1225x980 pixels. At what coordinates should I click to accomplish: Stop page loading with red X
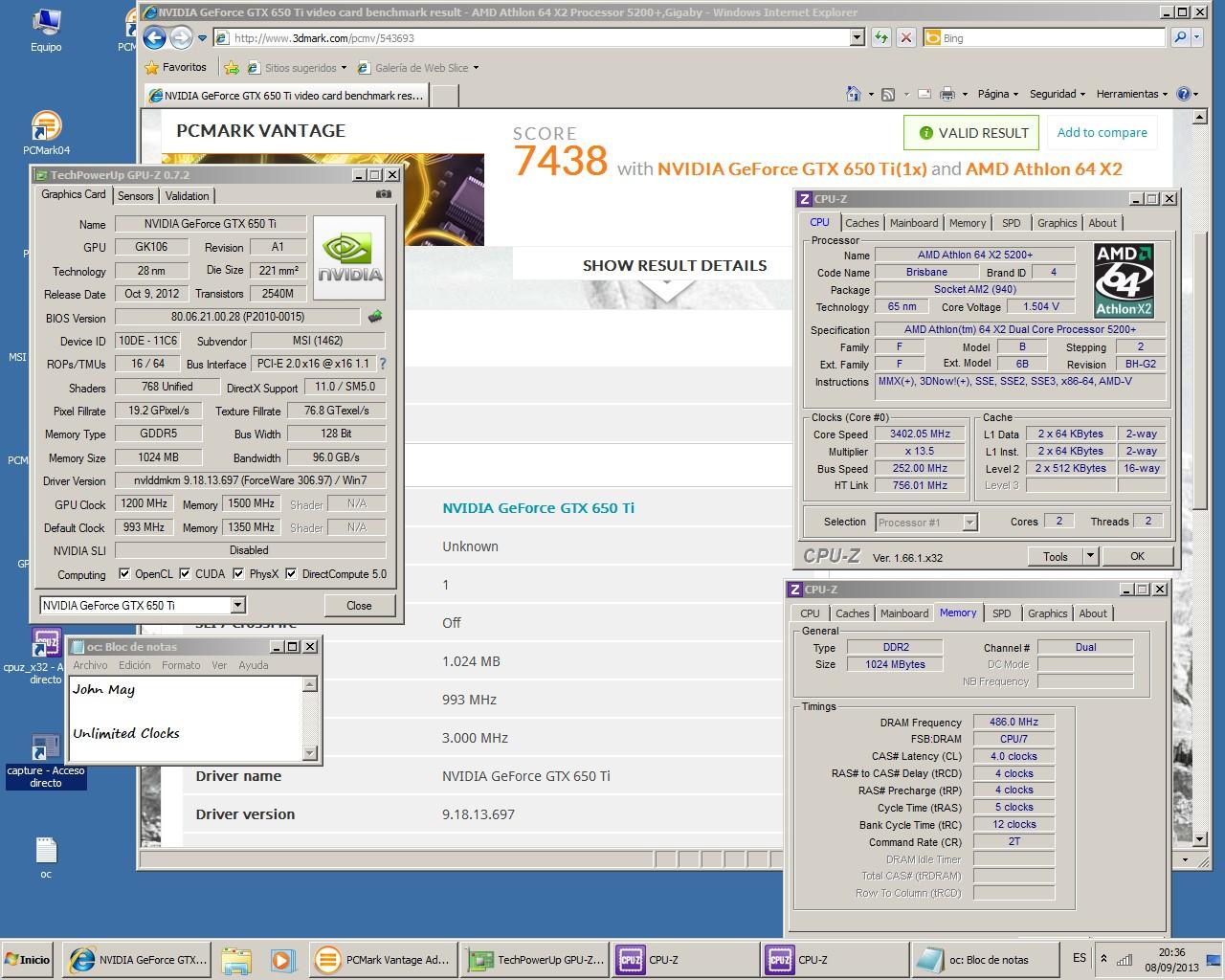[905, 37]
